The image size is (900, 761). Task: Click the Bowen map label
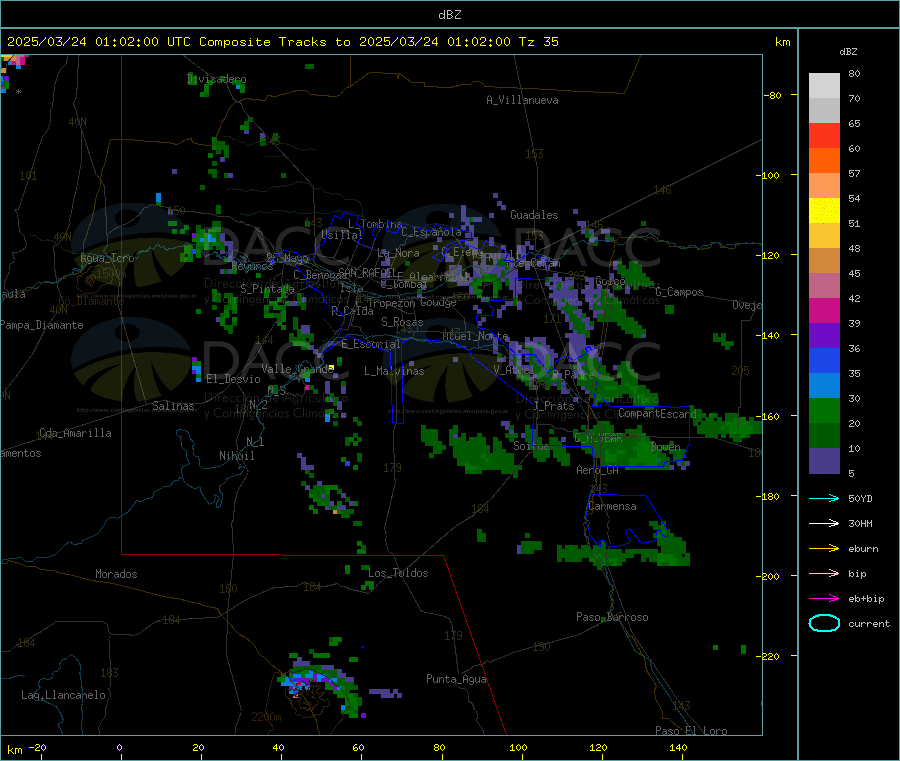tap(666, 446)
